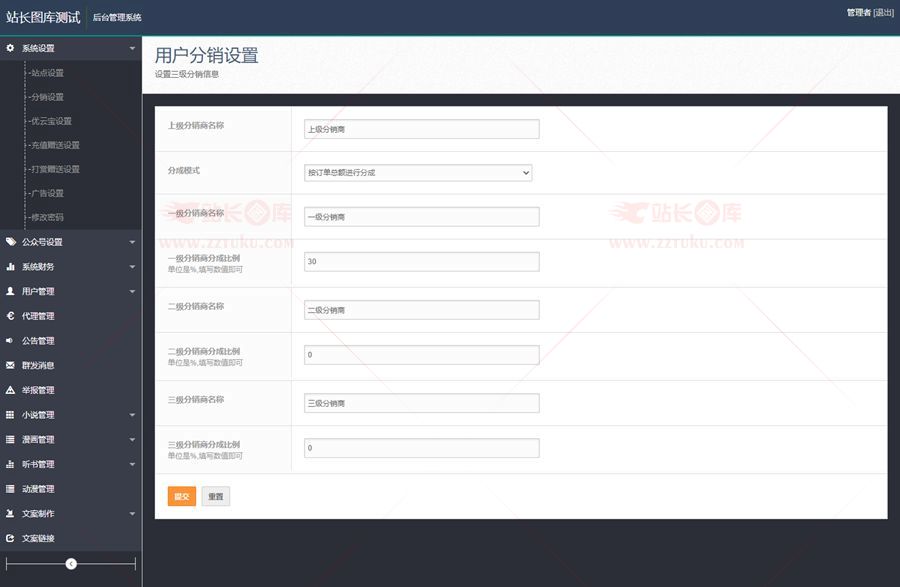Click the user icon beside 用户管理
Image resolution: width=900 pixels, height=587 pixels.
pos(10,291)
